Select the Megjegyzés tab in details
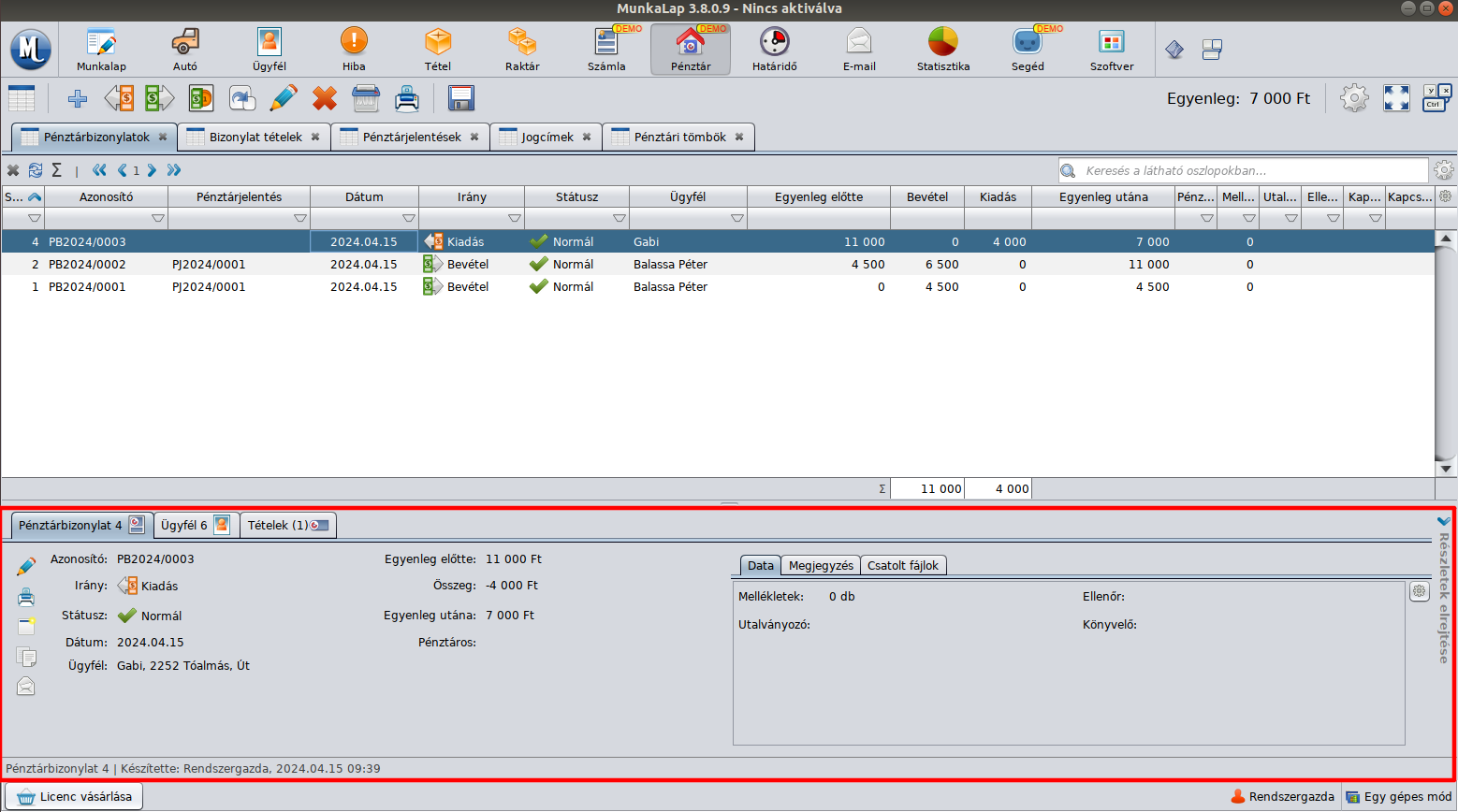This screenshot has height=812, width=1458. 821,566
